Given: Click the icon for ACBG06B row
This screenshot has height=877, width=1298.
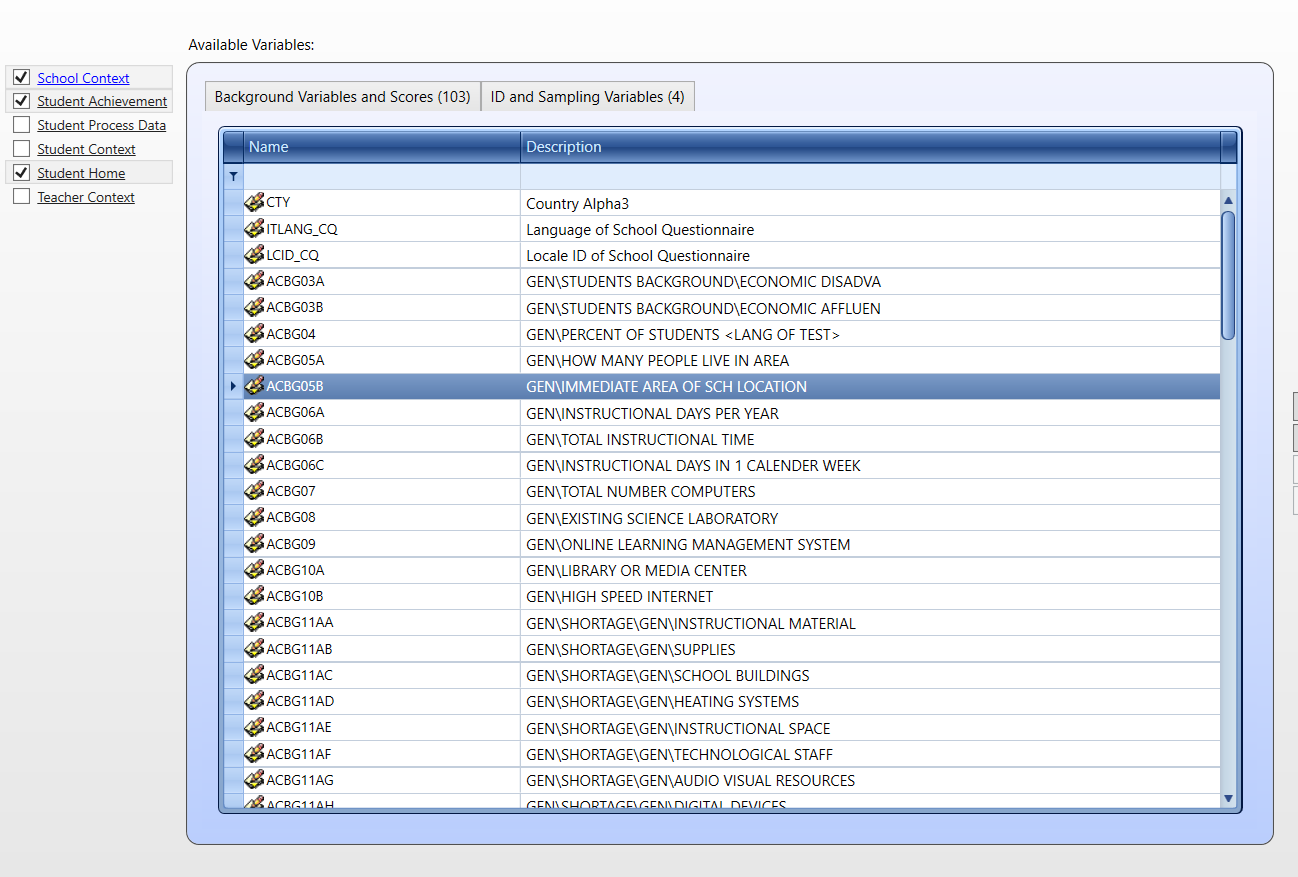Looking at the screenshot, I should (254, 439).
